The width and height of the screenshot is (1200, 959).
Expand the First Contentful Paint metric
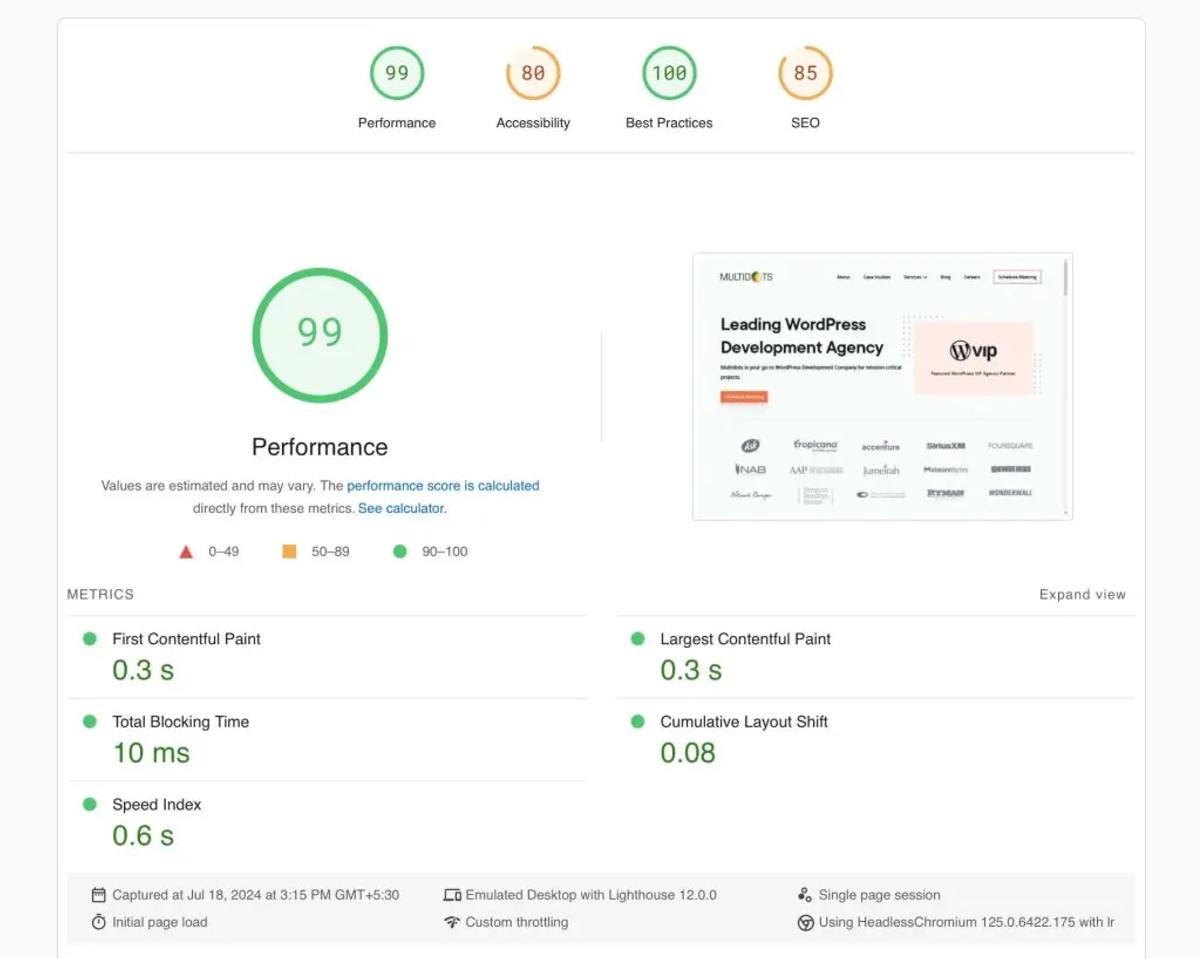327,657
